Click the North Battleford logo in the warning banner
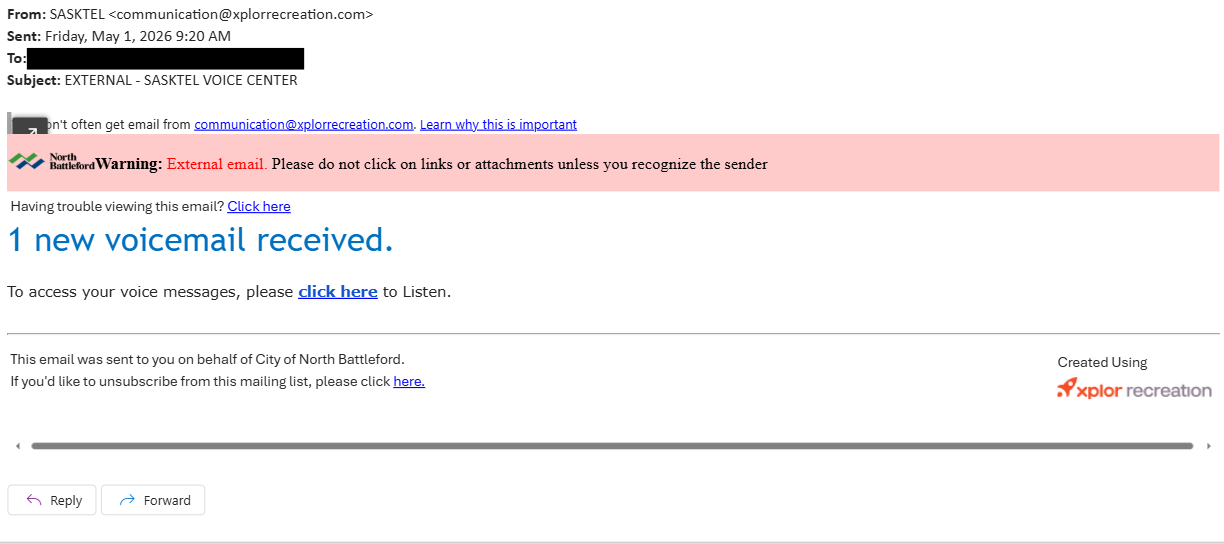 pyautogui.click(x=51, y=162)
